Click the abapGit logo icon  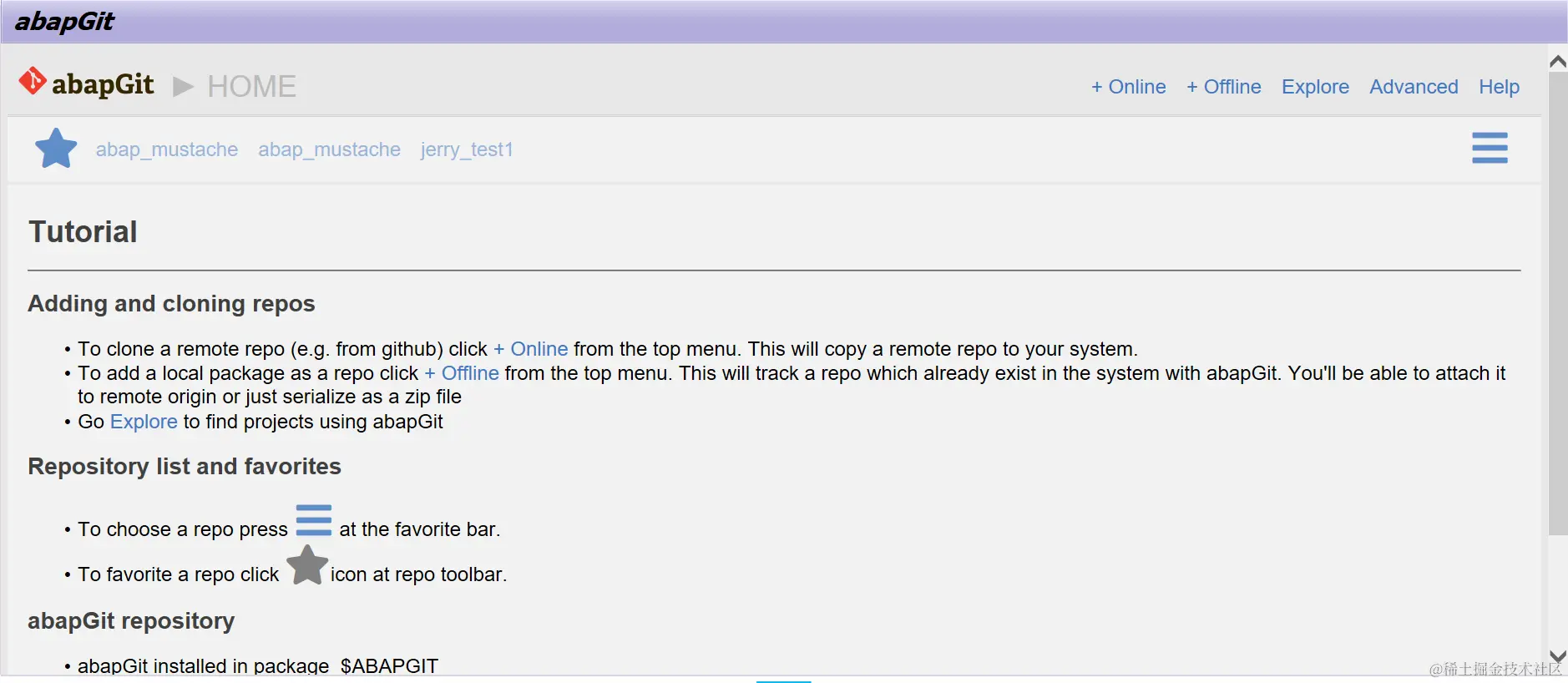[x=33, y=82]
